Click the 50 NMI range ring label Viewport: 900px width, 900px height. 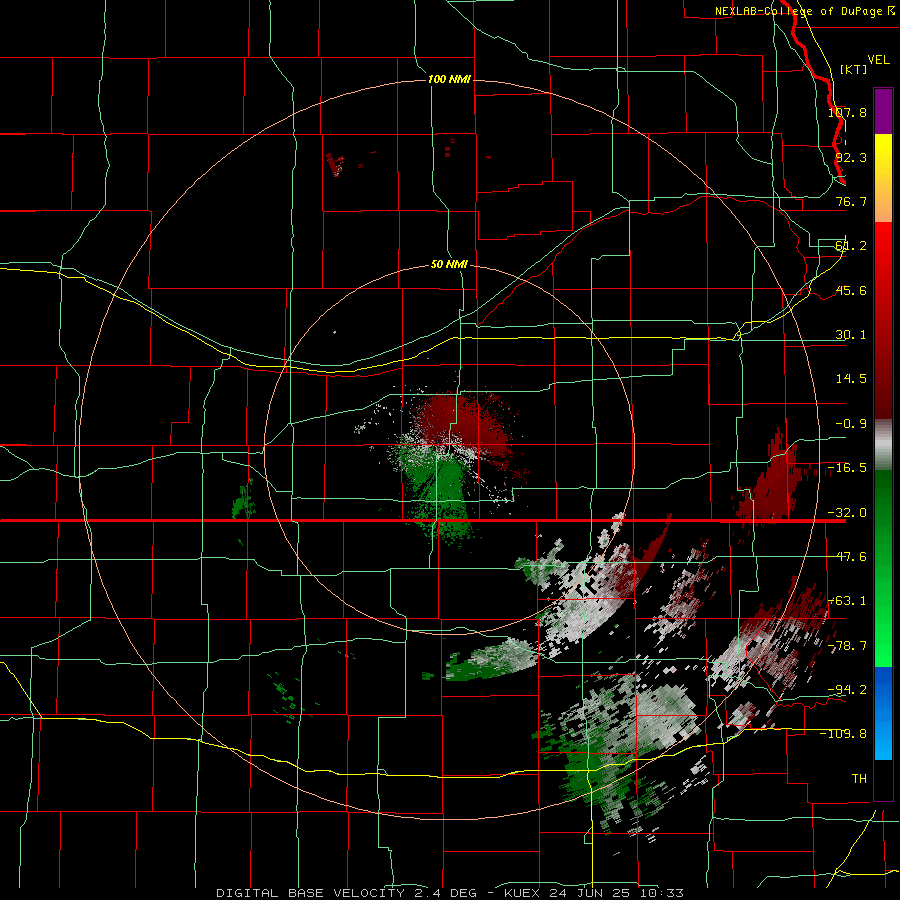coord(449,265)
